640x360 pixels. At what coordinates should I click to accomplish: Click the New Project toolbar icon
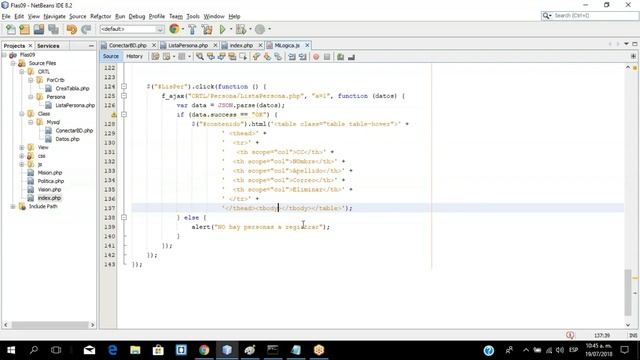click(24, 29)
